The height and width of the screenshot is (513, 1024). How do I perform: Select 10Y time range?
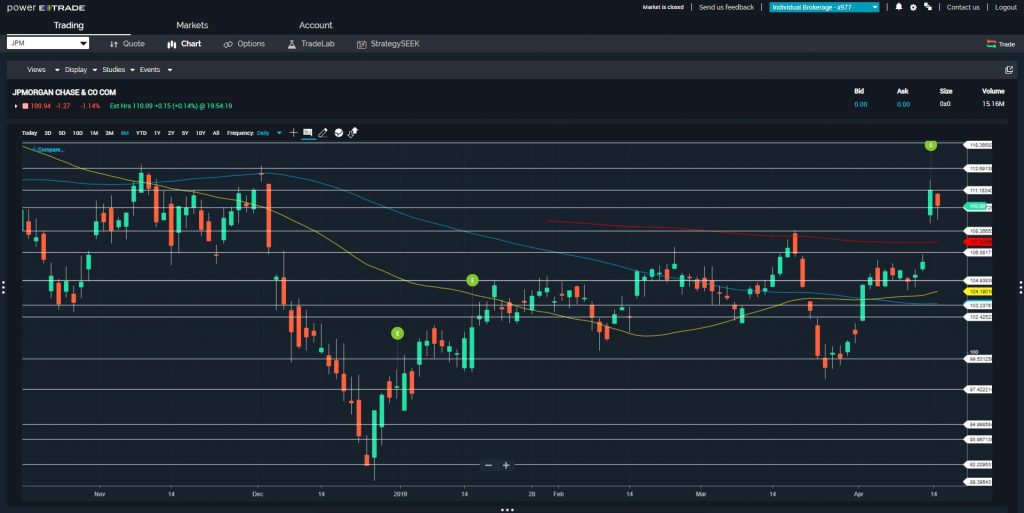(200, 133)
